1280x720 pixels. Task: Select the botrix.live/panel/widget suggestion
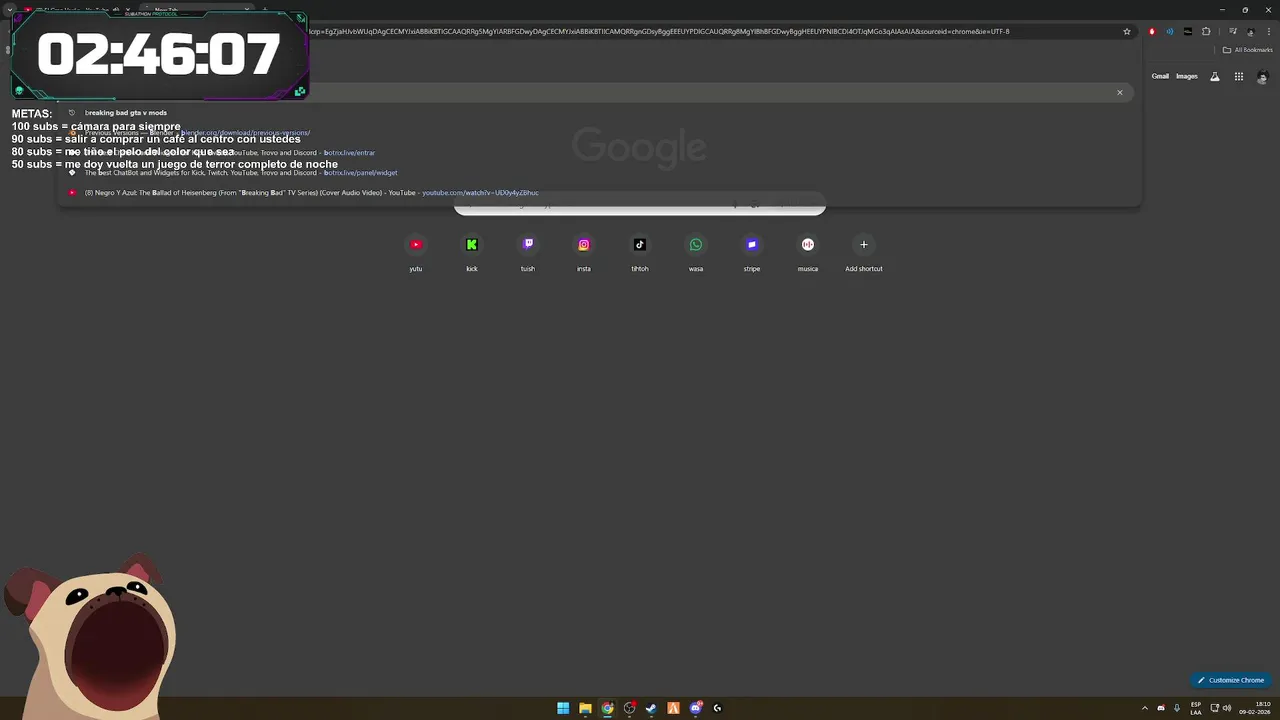click(598, 173)
